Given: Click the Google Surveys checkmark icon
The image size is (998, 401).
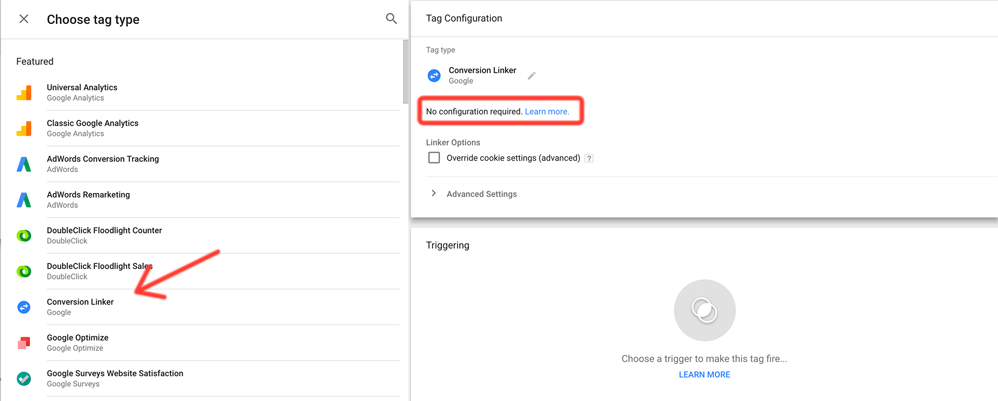Looking at the screenshot, I should coord(24,379).
